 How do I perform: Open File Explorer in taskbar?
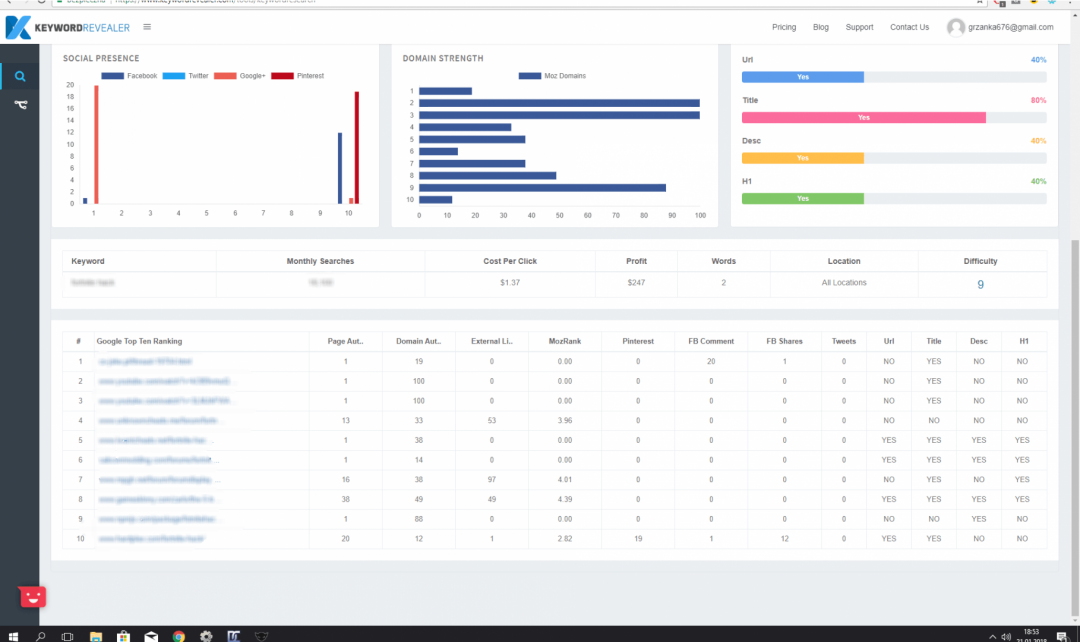[x=96, y=635]
